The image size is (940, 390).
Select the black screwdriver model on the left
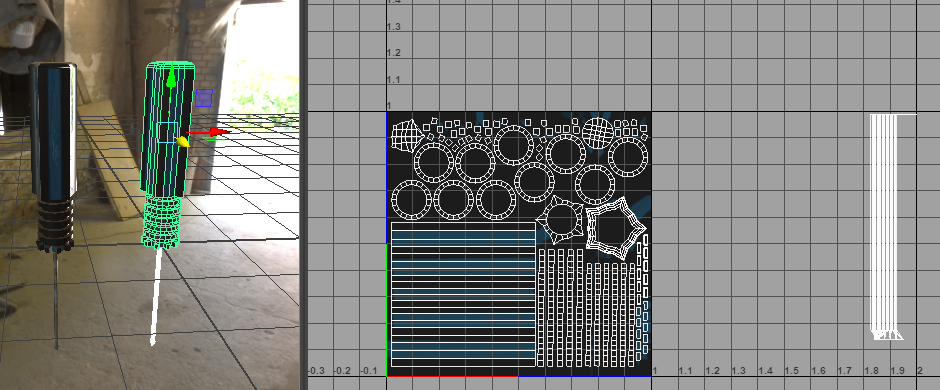point(53,157)
